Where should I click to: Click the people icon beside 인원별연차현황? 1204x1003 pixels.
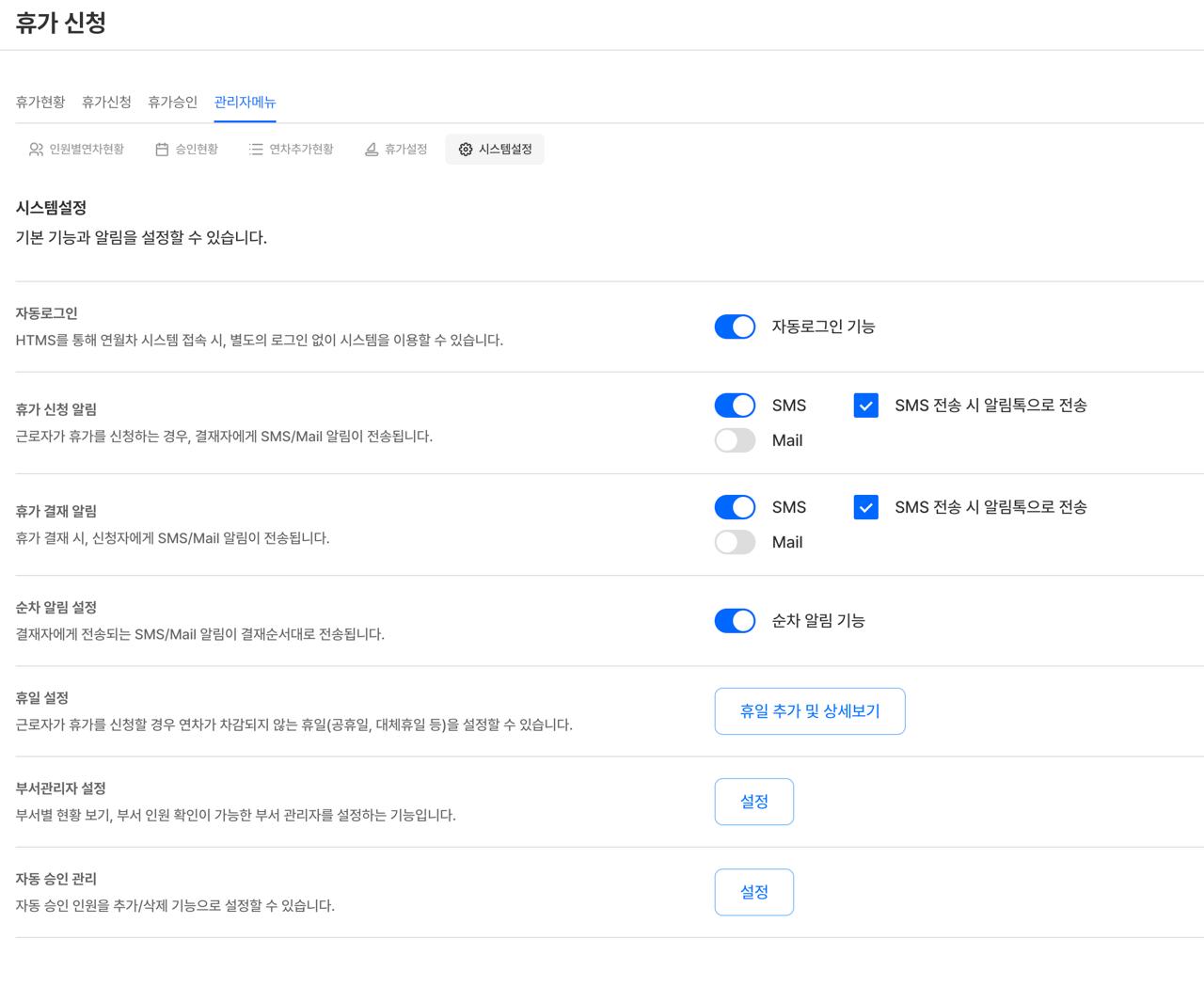tap(36, 150)
